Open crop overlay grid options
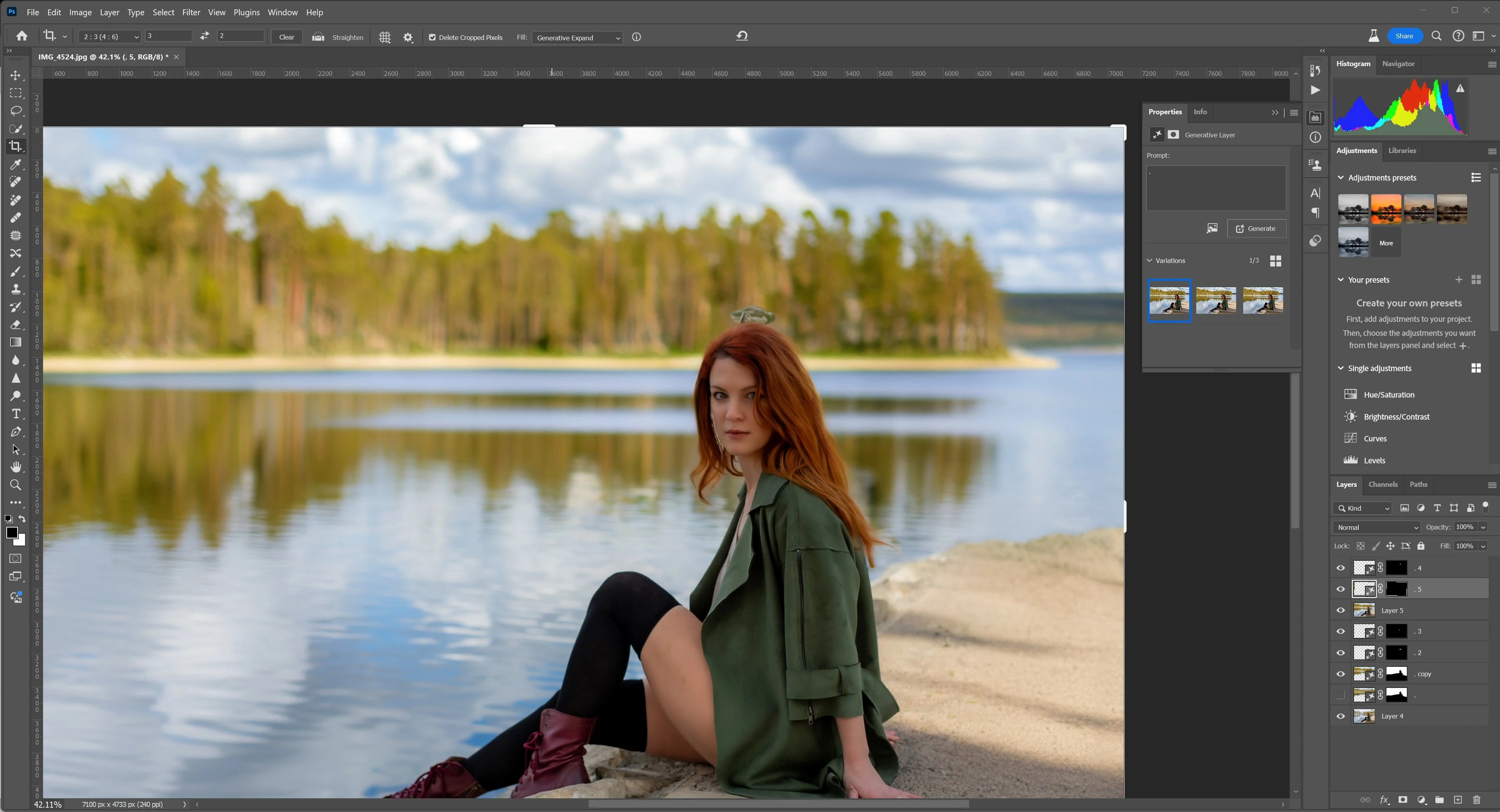Image resolution: width=1500 pixels, height=812 pixels. 385,37
